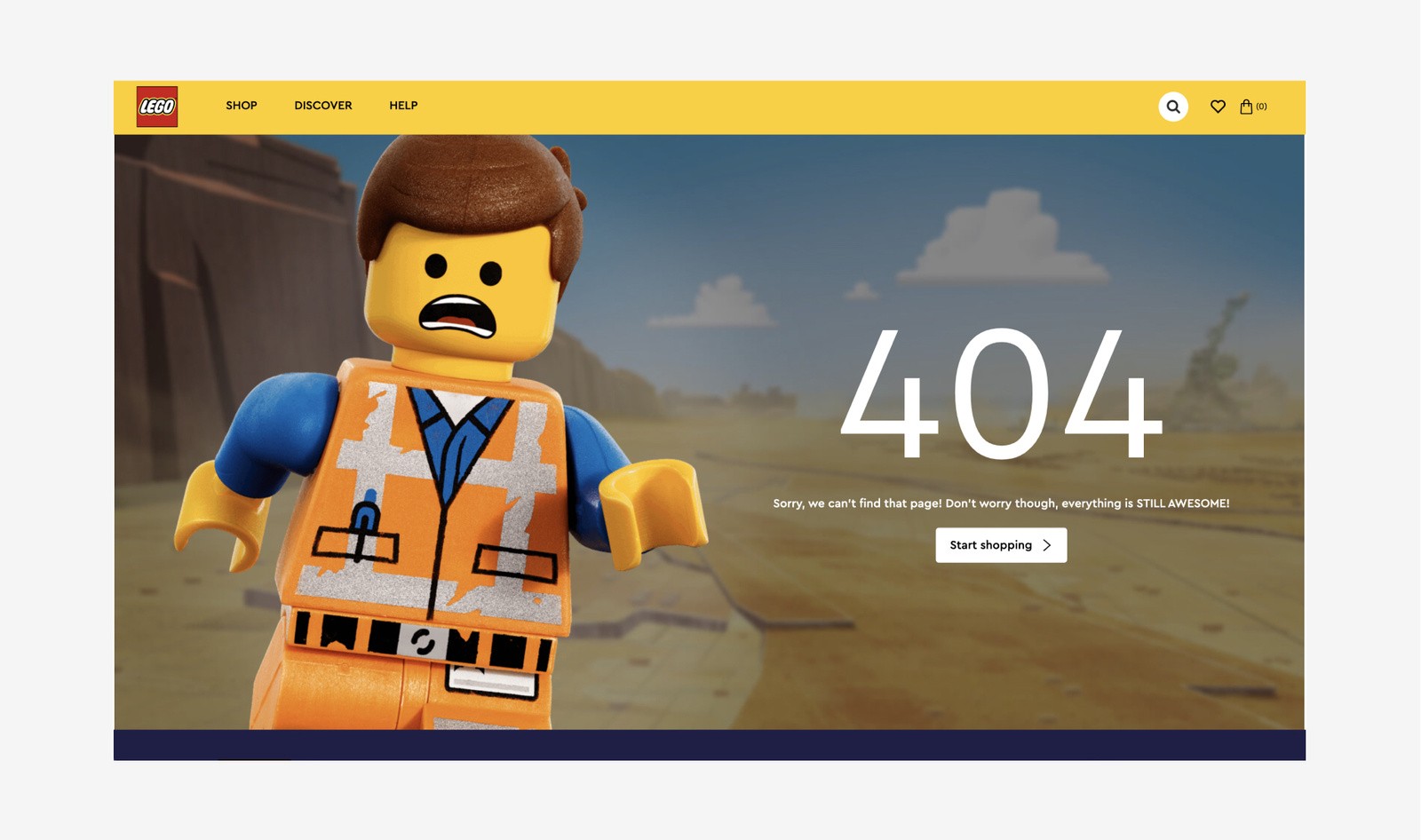Screen dimensions: 1421x840
Task: Select the HELP menu item
Action: pyautogui.click(x=404, y=106)
